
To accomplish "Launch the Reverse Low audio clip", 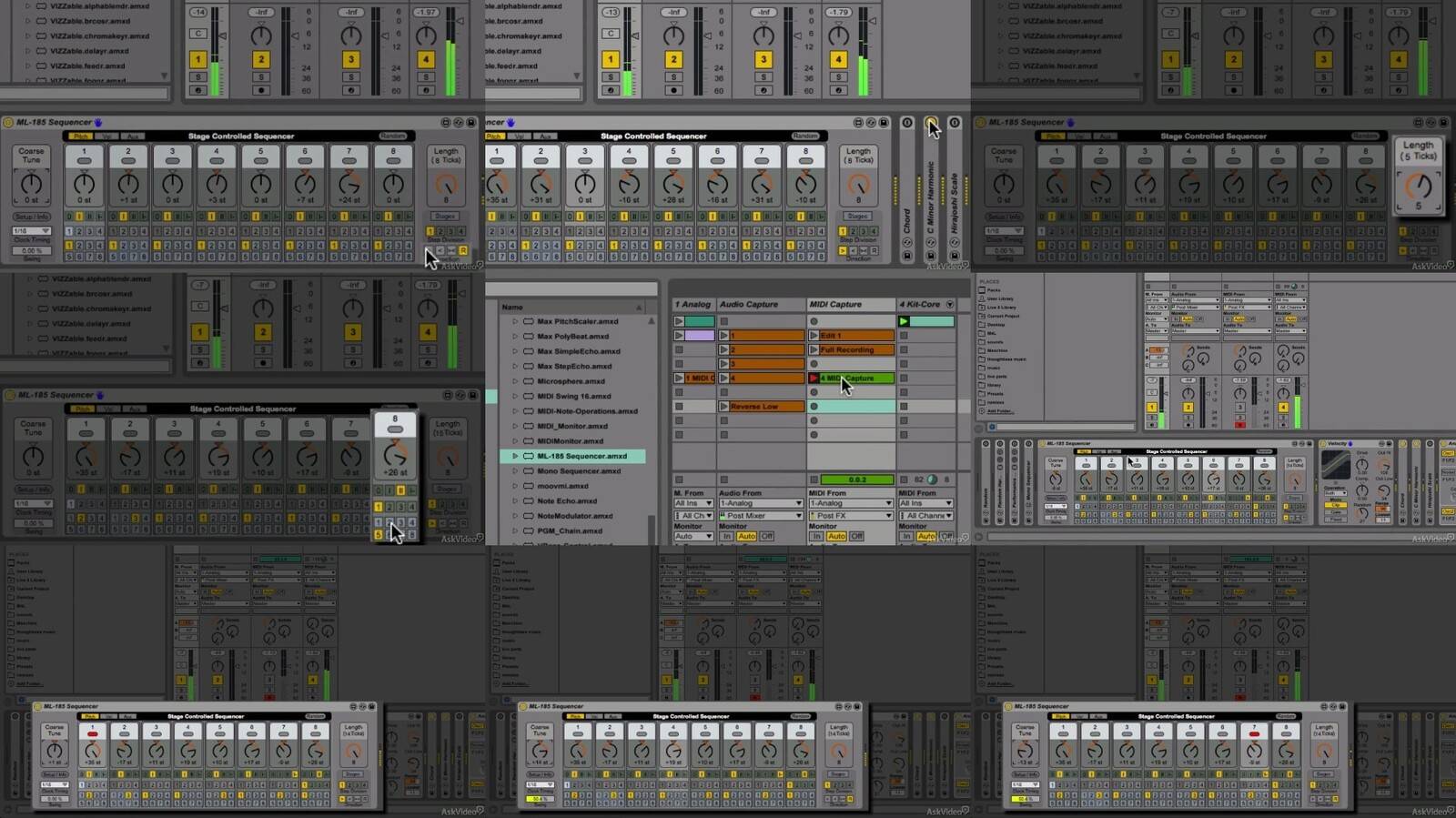I will click(x=723, y=407).
